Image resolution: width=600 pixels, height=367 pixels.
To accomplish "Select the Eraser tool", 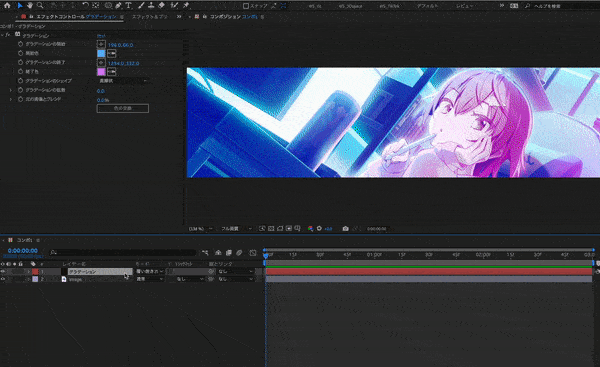I will [x=161, y=5].
